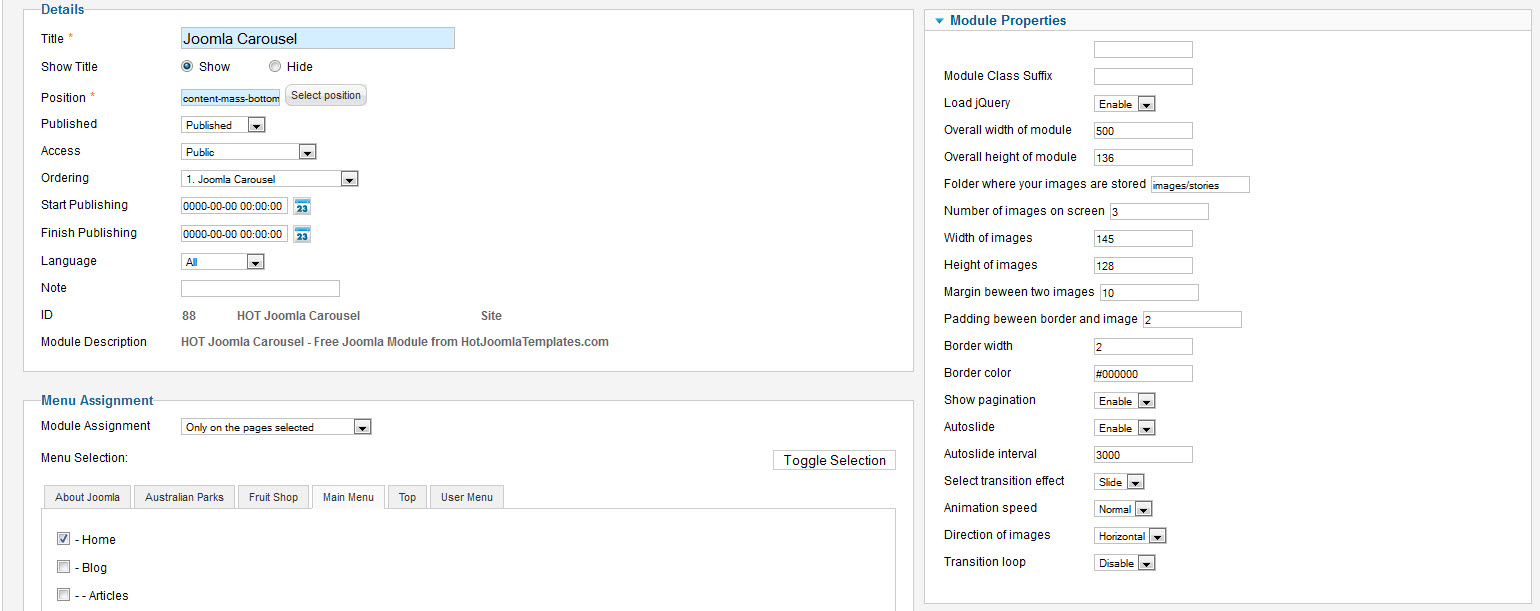Open the Select transition effect dropdown
Image resolution: width=1540 pixels, height=611 pixels.
[x=1119, y=482]
